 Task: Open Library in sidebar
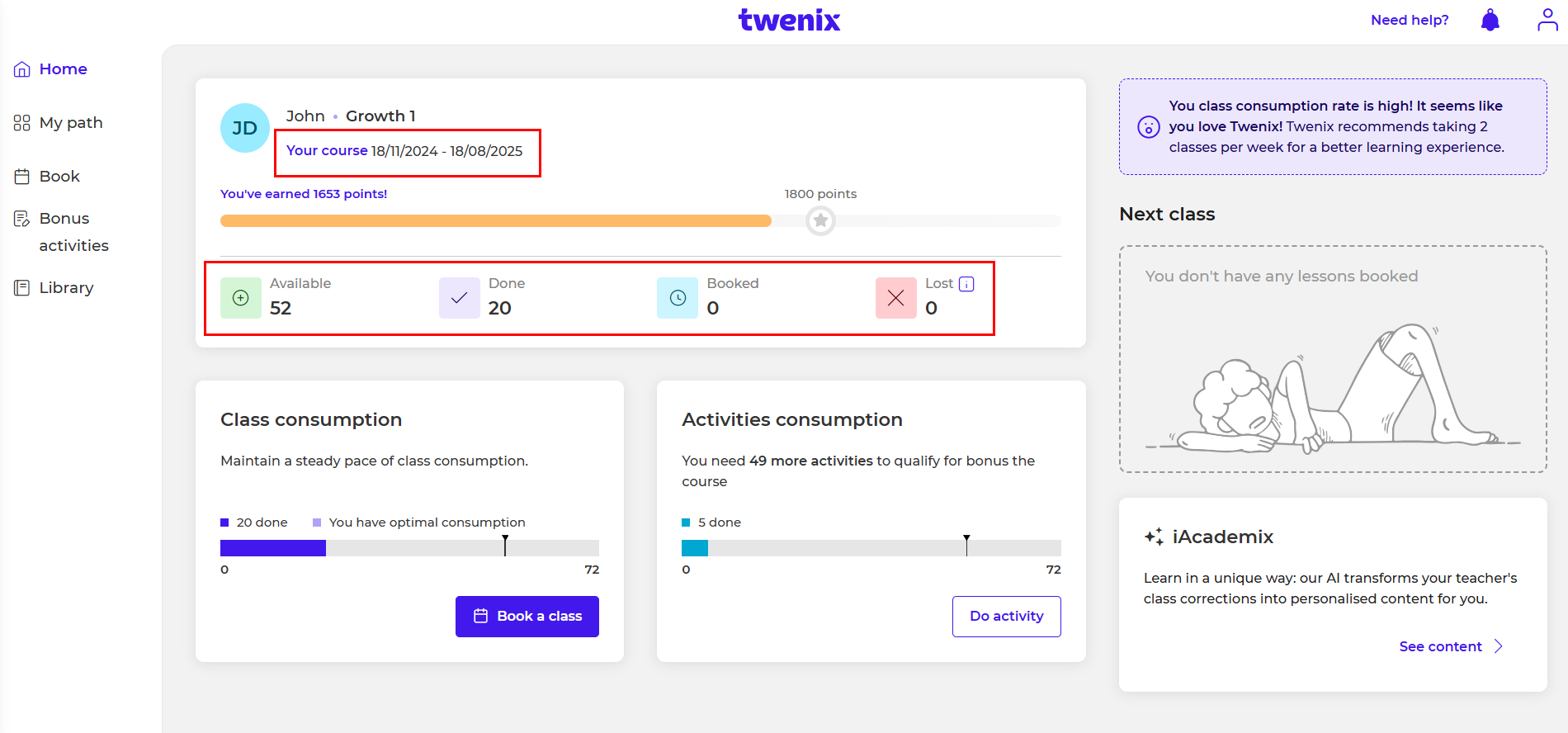[66, 288]
